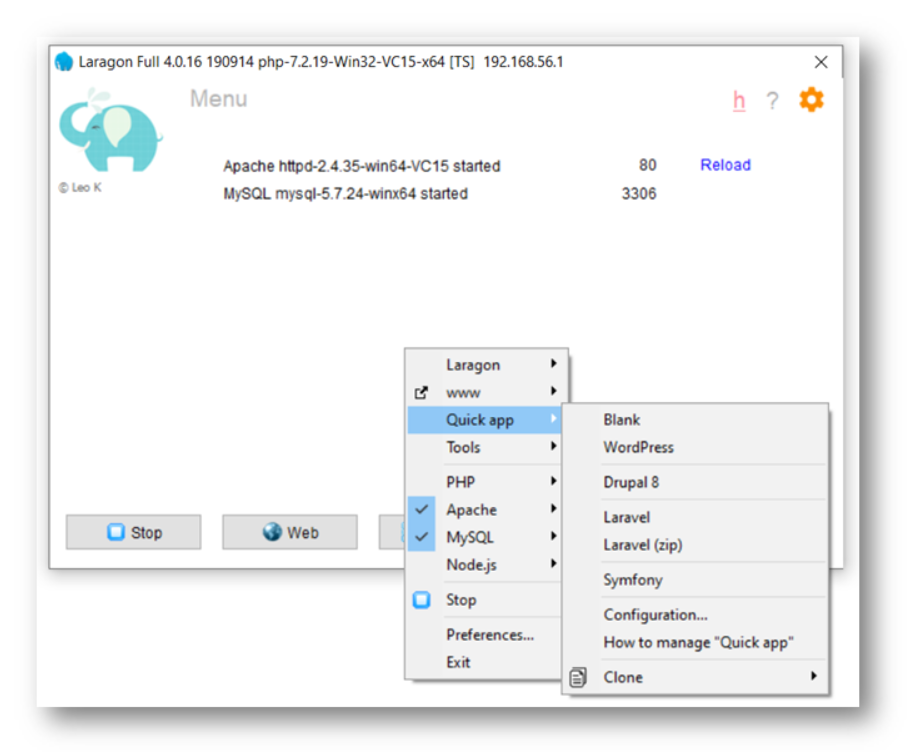Click the Reload link for Apache
The height and width of the screenshot is (752, 908).
(x=726, y=165)
